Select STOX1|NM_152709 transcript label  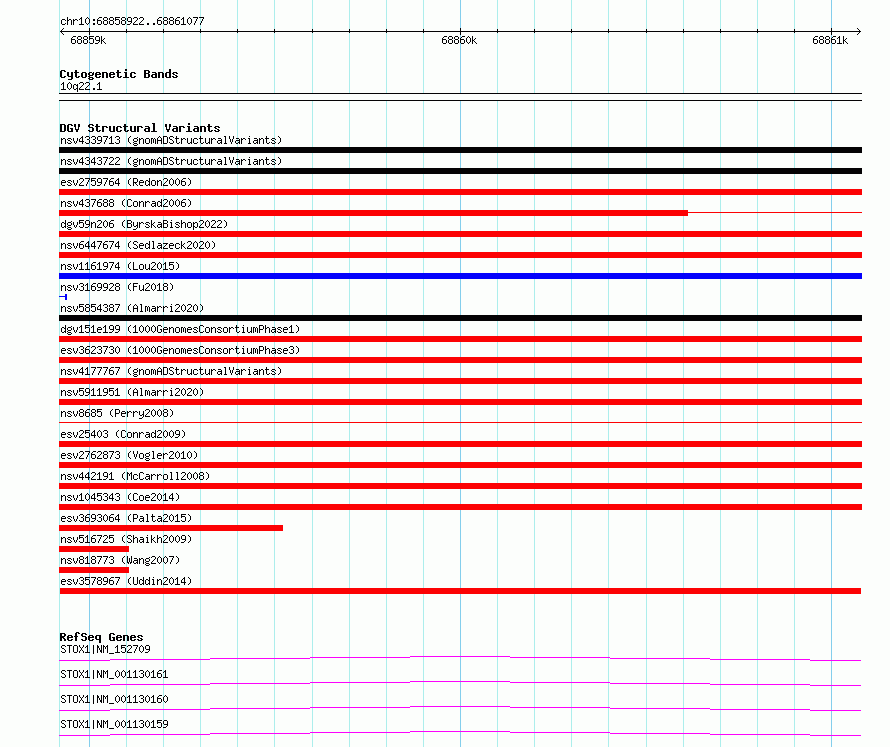point(105,649)
